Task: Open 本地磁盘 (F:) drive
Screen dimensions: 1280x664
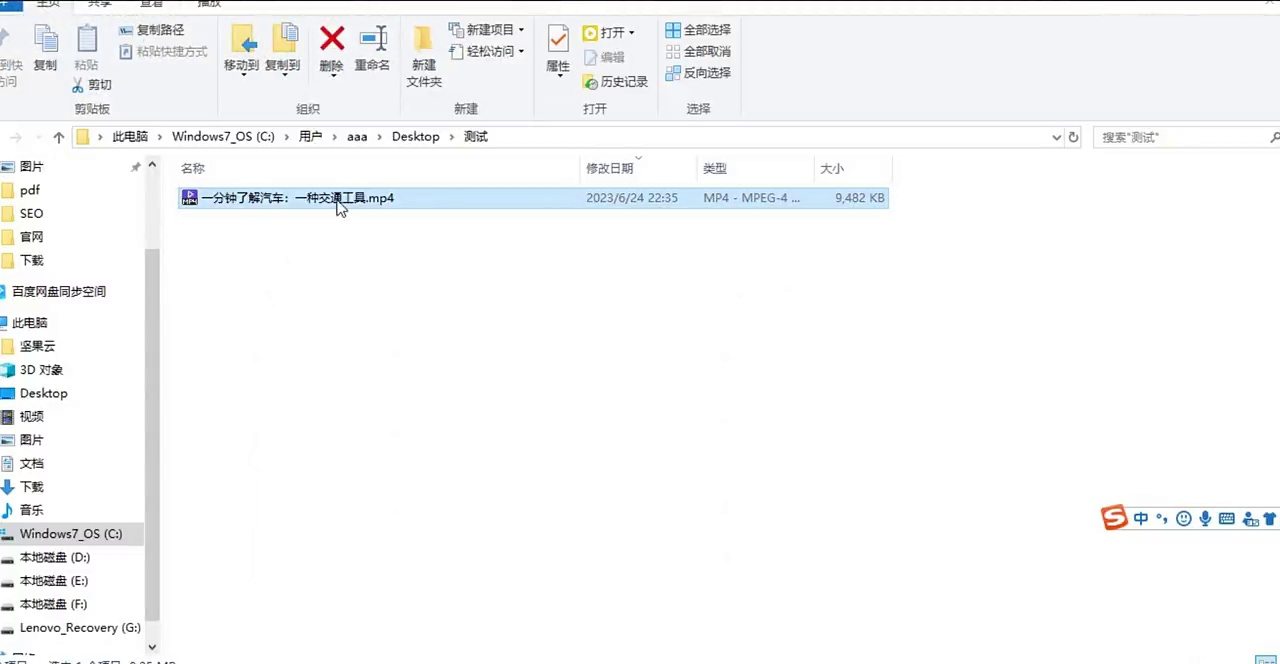Action: pyautogui.click(x=53, y=604)
